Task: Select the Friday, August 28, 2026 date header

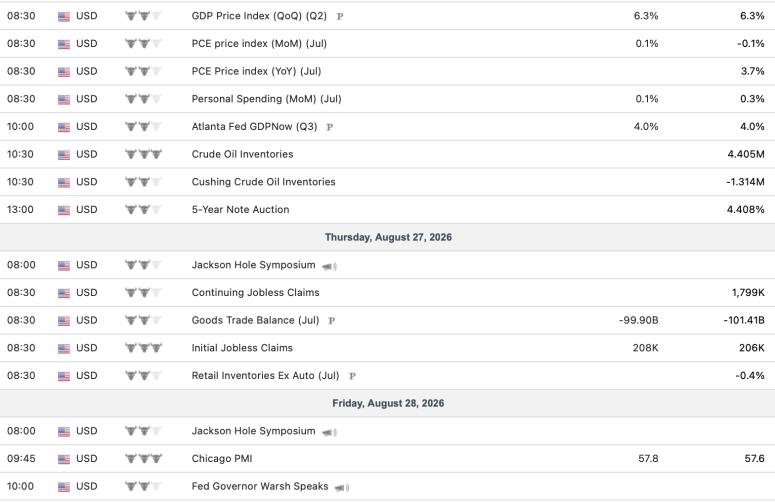Action: click(x=388, y=403)
